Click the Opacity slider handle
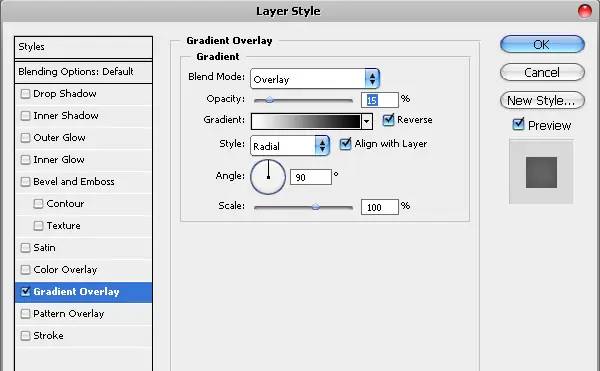This screenshot has width=600, height=371. (x=269, y=100)
